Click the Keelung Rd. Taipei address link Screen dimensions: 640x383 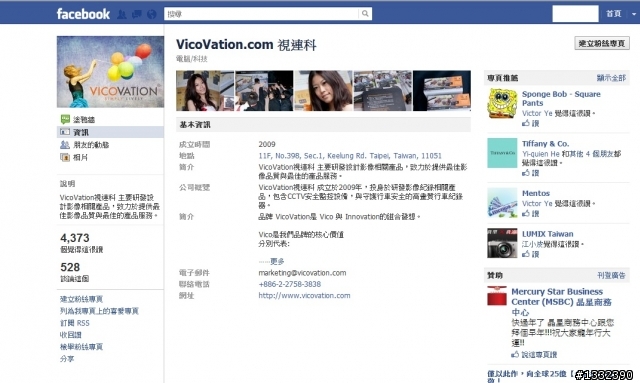350,156
